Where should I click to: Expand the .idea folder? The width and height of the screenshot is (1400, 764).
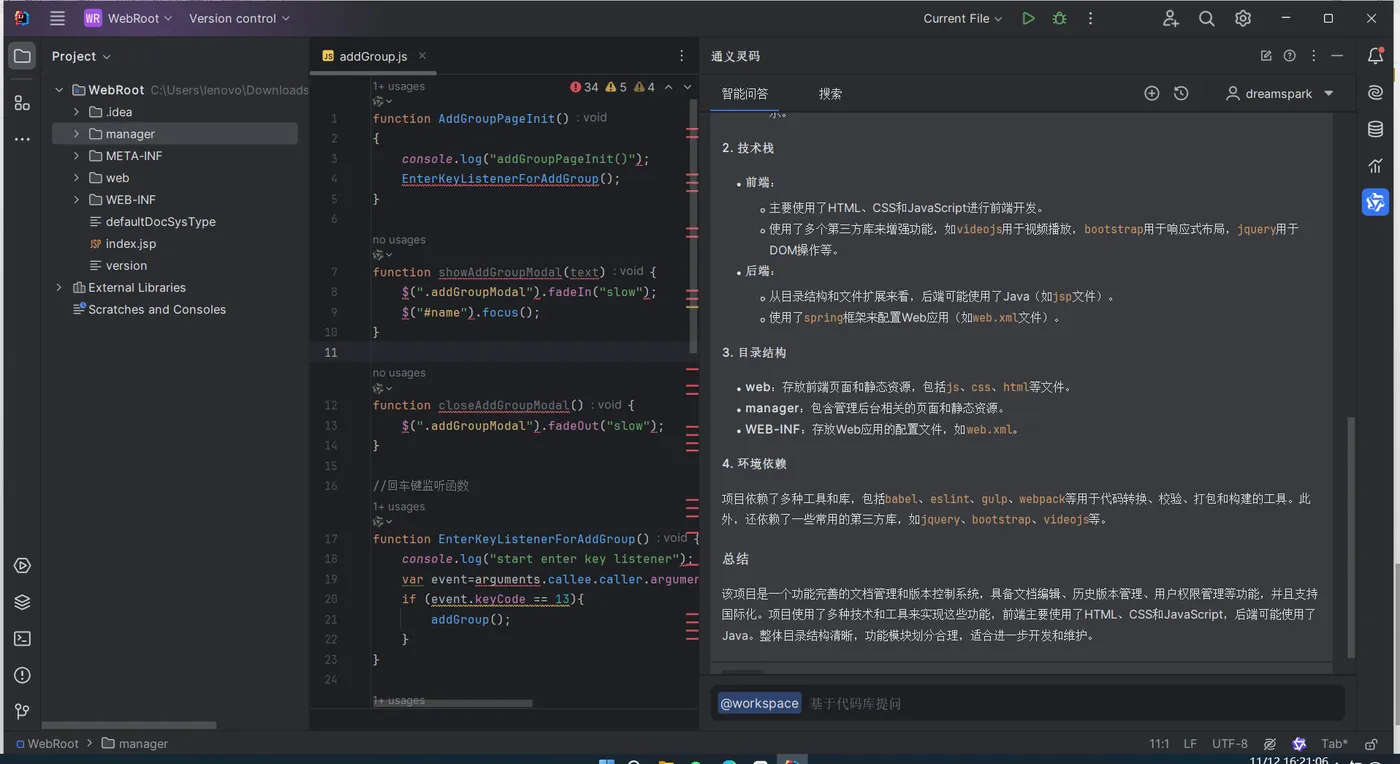76,112
